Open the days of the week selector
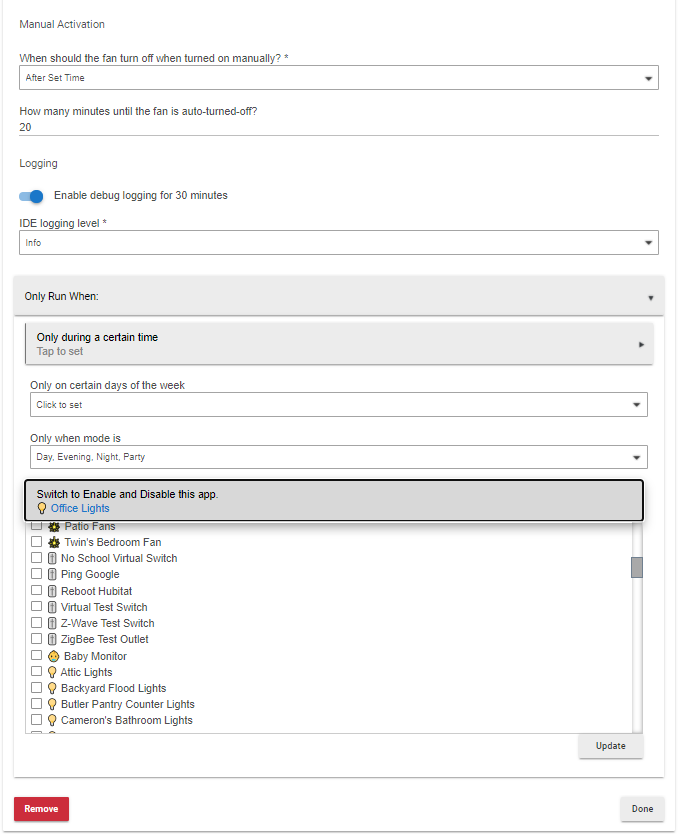This screenshot has width=681, height=834. click(x=339, y=405)
